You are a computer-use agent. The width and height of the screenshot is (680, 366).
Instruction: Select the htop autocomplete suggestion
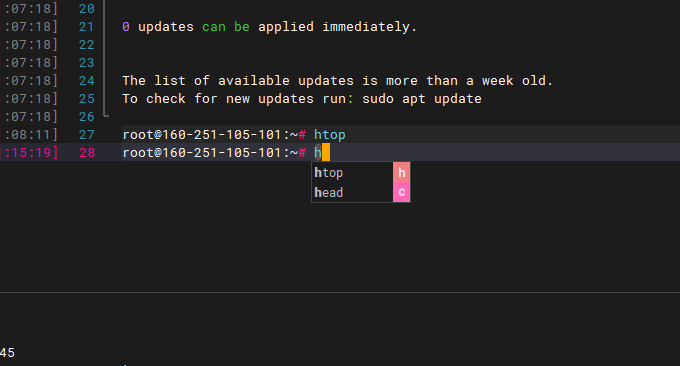pyautogui.click(x=352, y=173)
